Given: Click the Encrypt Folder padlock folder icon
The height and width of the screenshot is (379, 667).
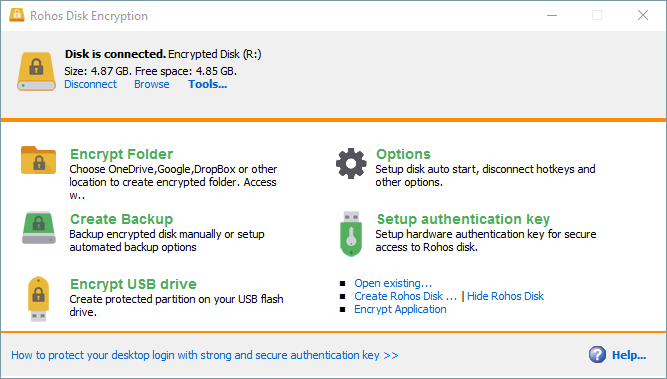Looking at the screenshot, I should tap(38, 160).
